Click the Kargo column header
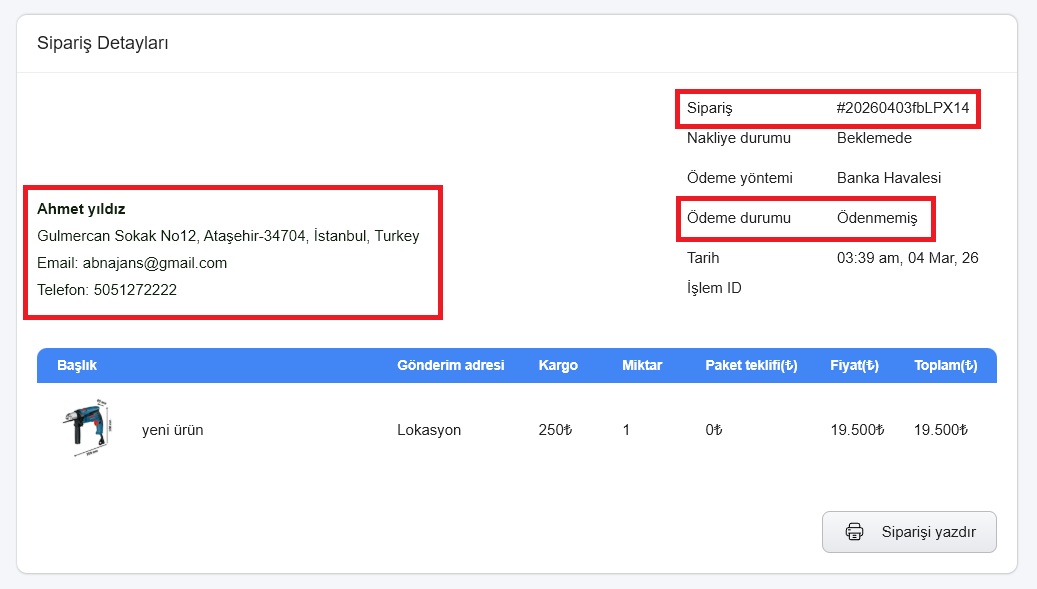Viewport: 1037px width, 589px height. pyautogui.click(x=558, y=365)
